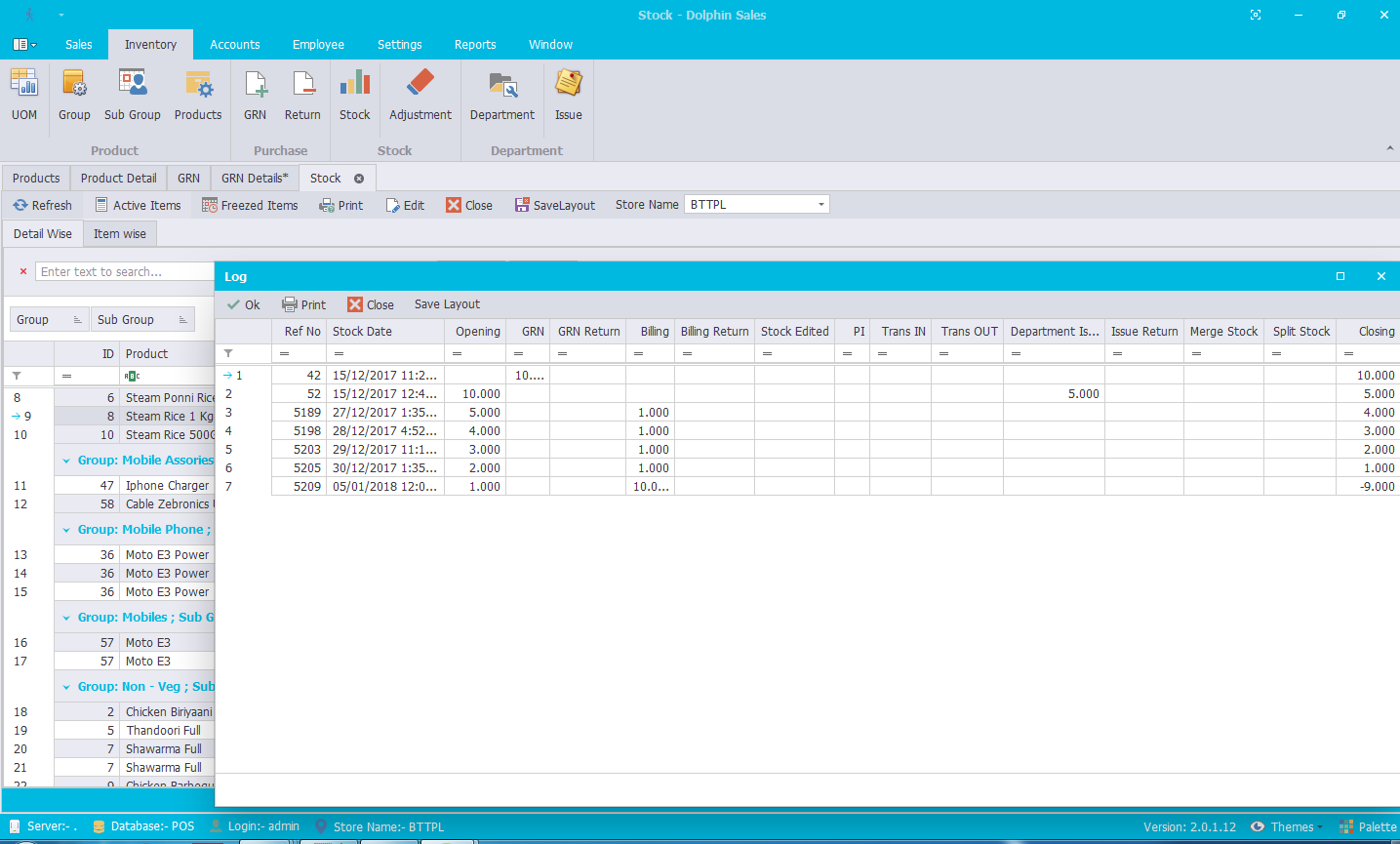Click the product grid filter funnel icon
This screenshot has height=844, width=1400.
click(17, 376)
